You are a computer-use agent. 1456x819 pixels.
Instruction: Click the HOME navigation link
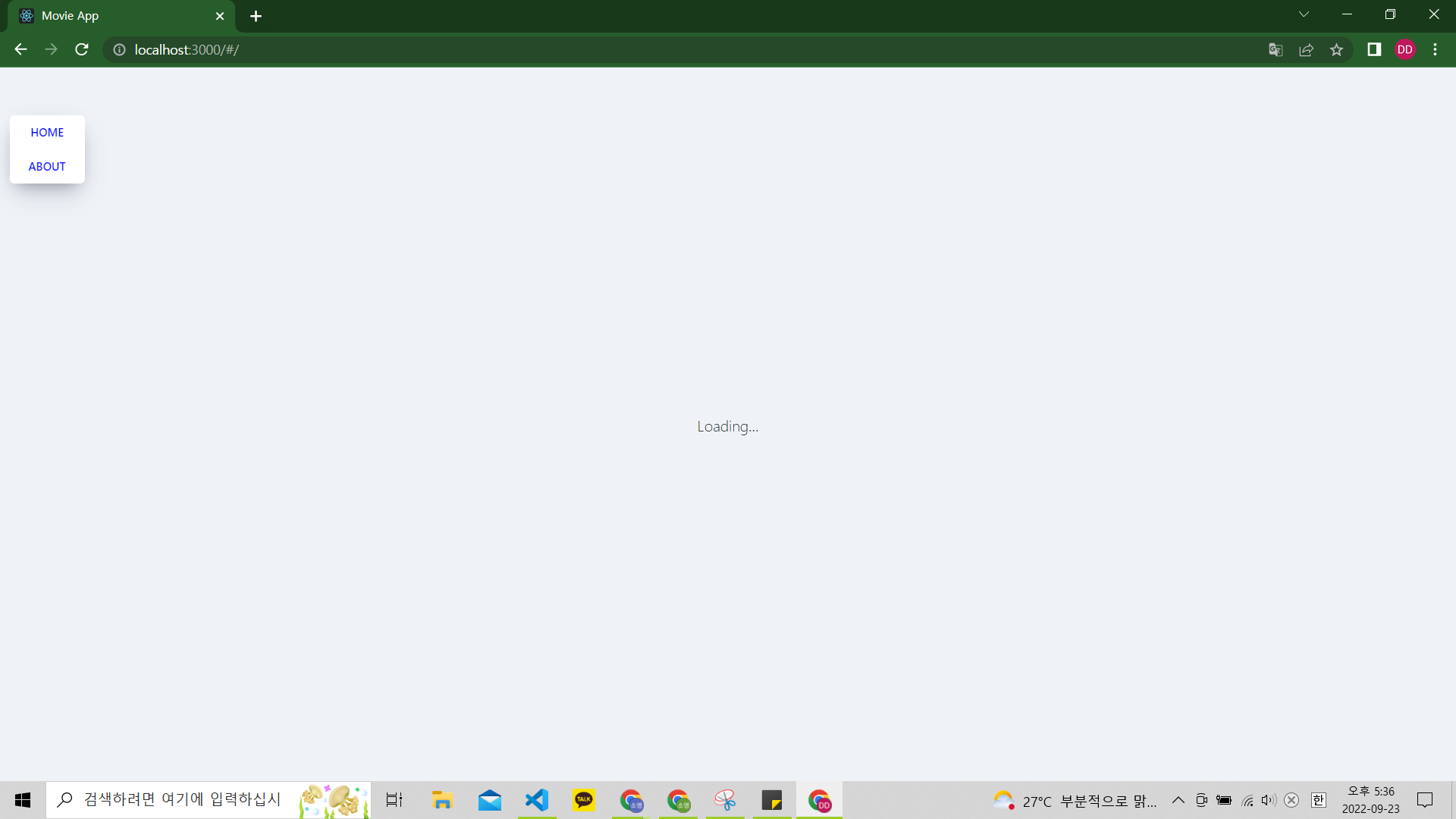tap(47, 133)
